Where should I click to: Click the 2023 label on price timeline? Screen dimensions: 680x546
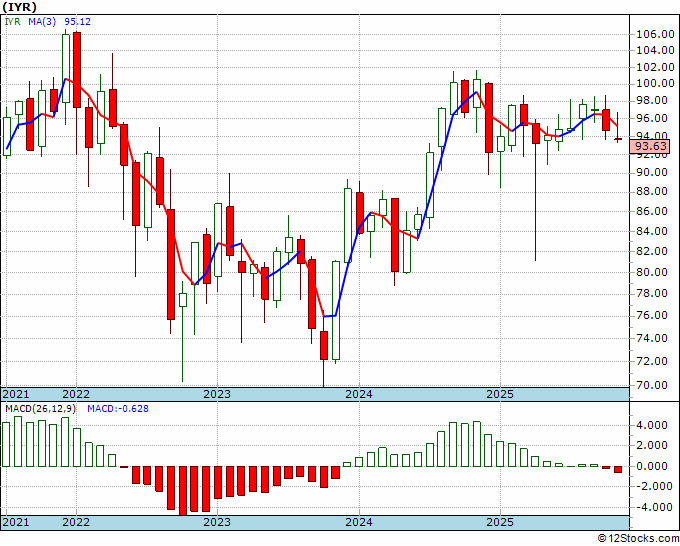click(217, 394)
